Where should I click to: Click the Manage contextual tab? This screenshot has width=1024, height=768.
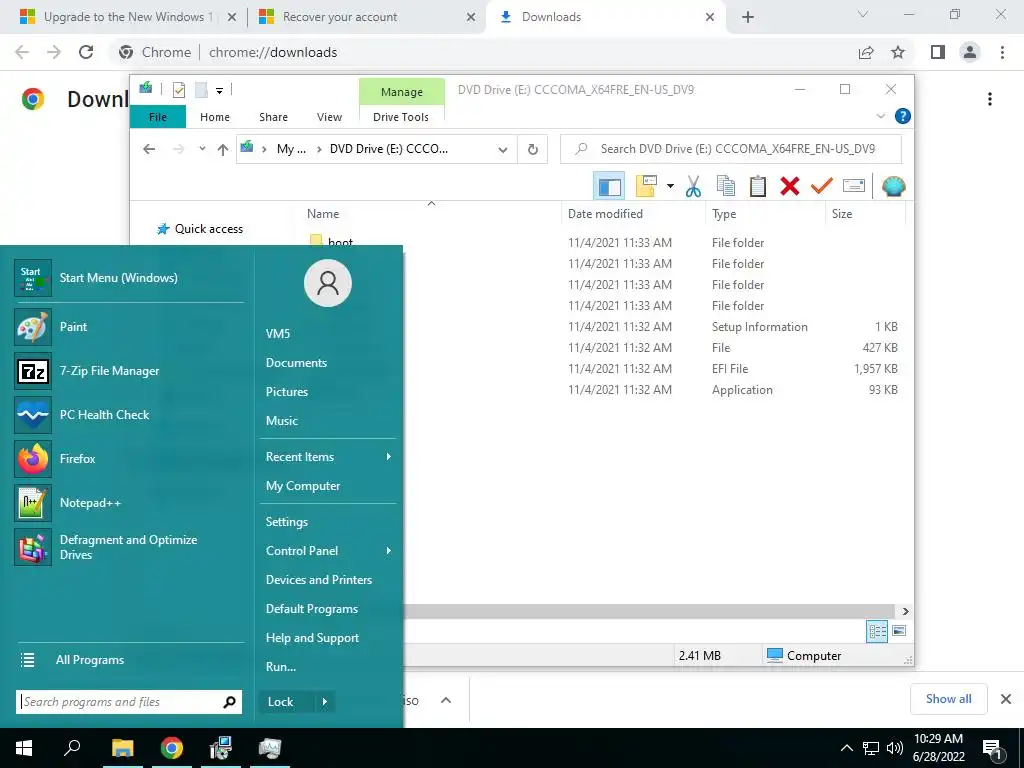click(x=402, y=92)
